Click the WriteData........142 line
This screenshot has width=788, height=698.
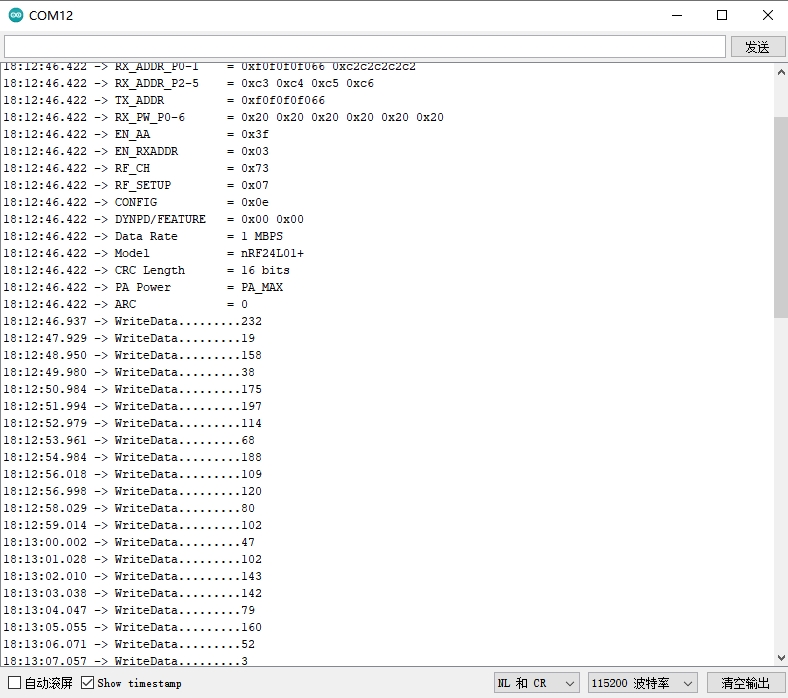tap(133, 593)
